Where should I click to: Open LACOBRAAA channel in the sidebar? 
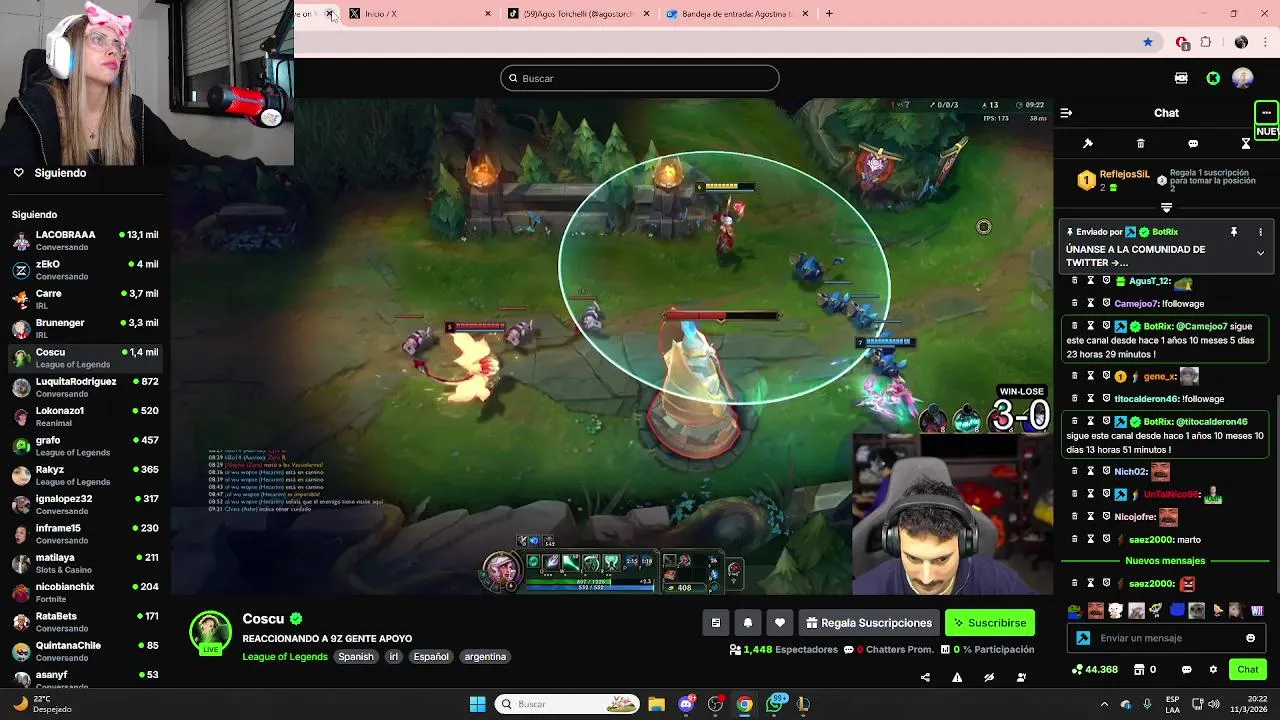[85, 240]
